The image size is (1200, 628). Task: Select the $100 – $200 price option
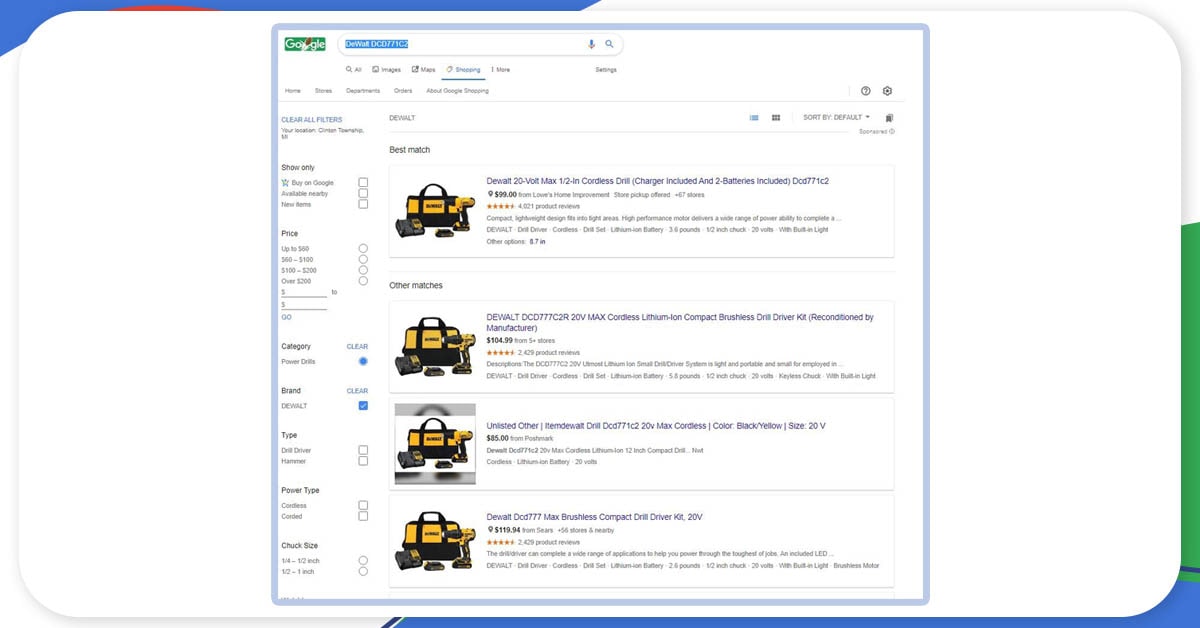(363, 270)
